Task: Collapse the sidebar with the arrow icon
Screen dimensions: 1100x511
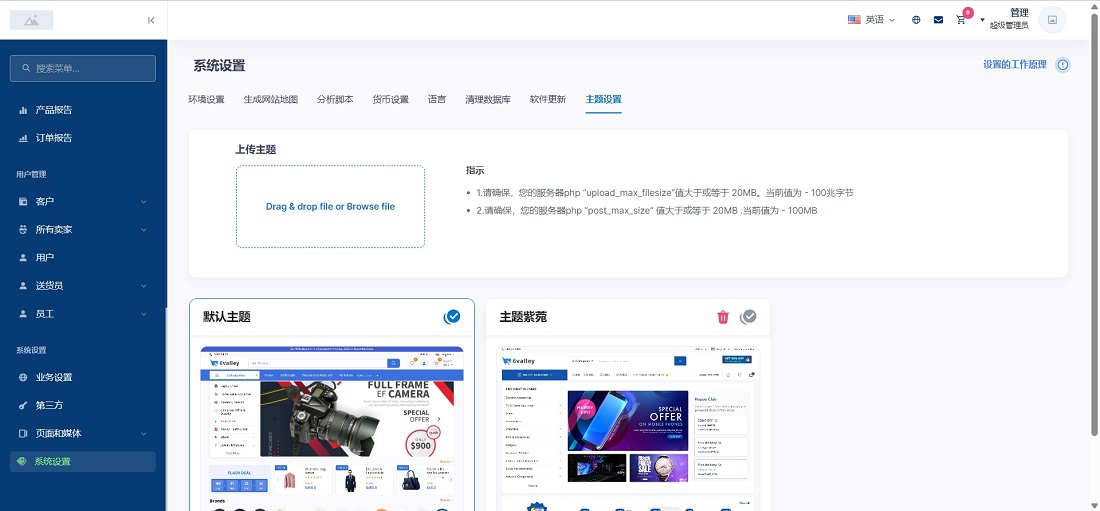Action: [x=151, y=20]
